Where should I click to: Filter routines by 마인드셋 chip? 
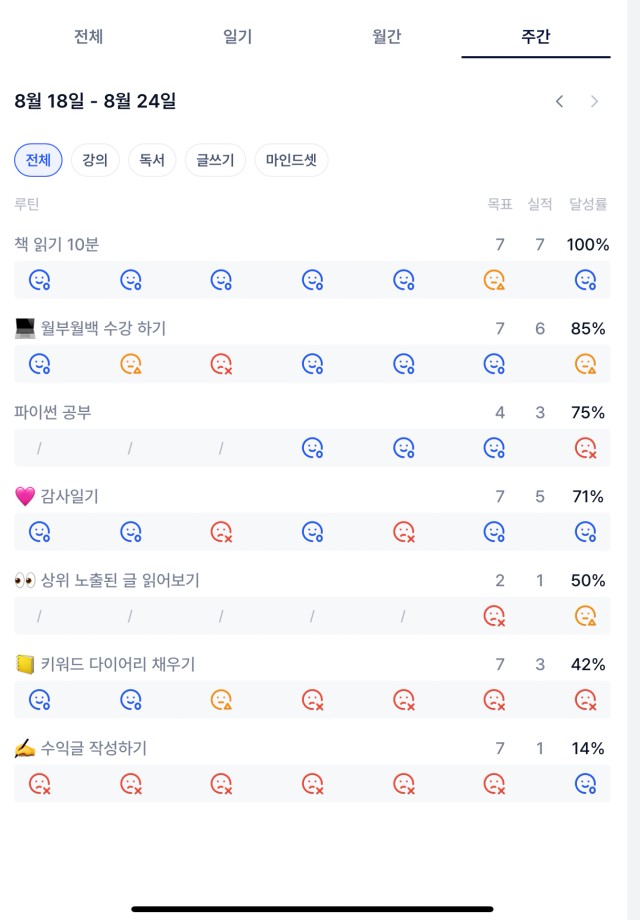(291, 160)
